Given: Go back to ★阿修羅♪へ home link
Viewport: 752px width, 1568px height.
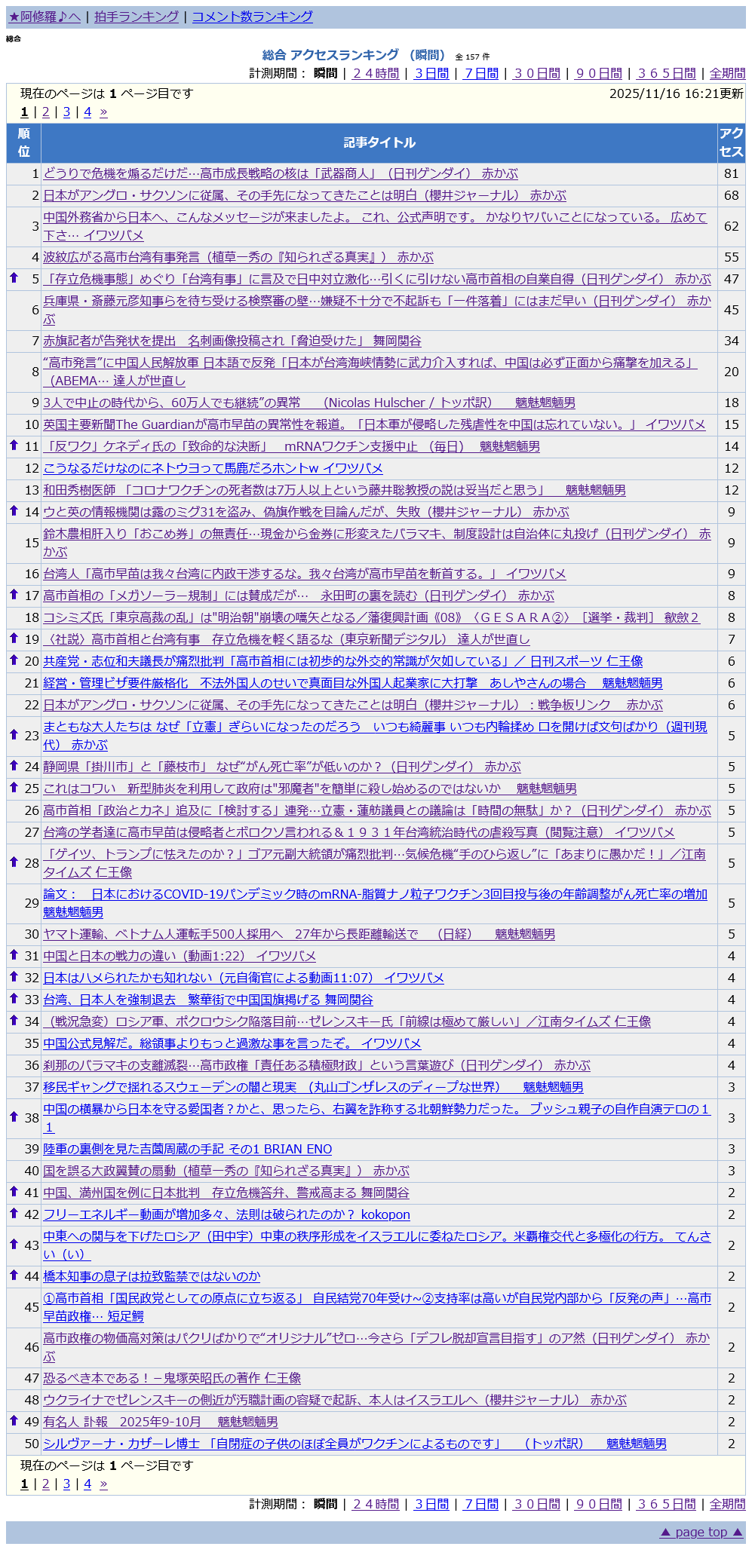Looking at the screenshot, I should tap(45, 17).
